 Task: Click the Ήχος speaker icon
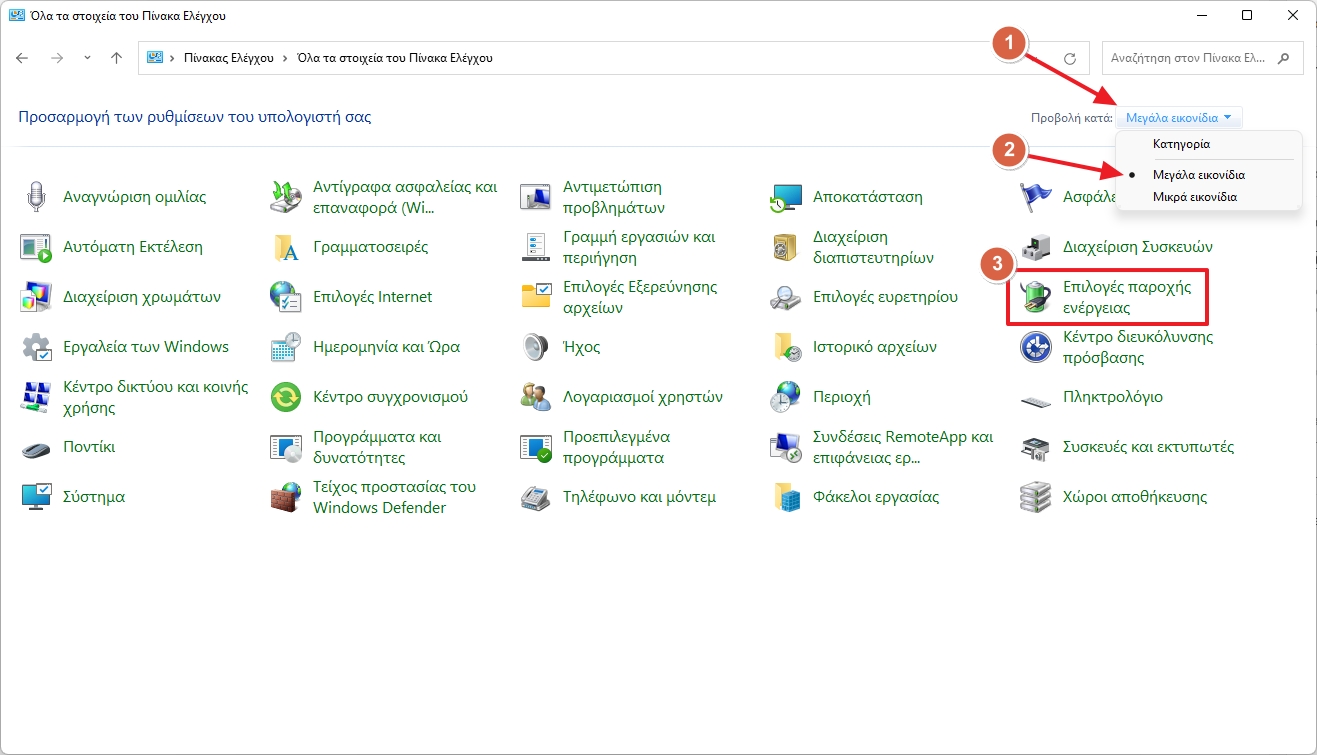536,347
